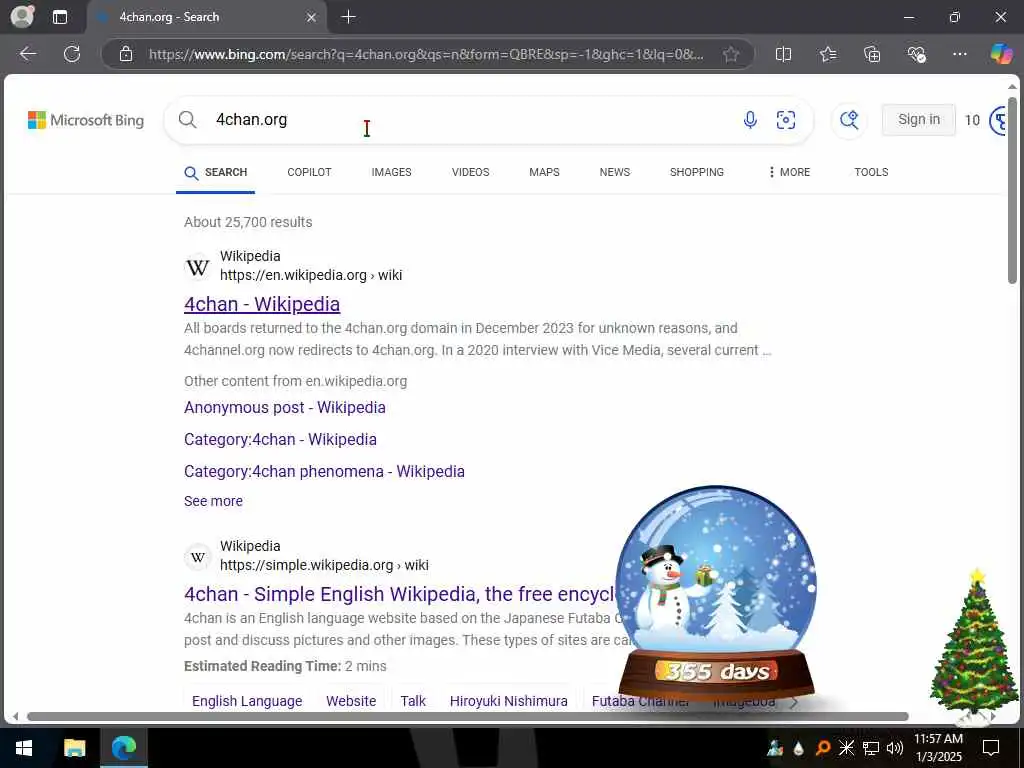Open the Bing deep search icon
This screenshot has width=1024, height=768.
(x=849, y=120)
